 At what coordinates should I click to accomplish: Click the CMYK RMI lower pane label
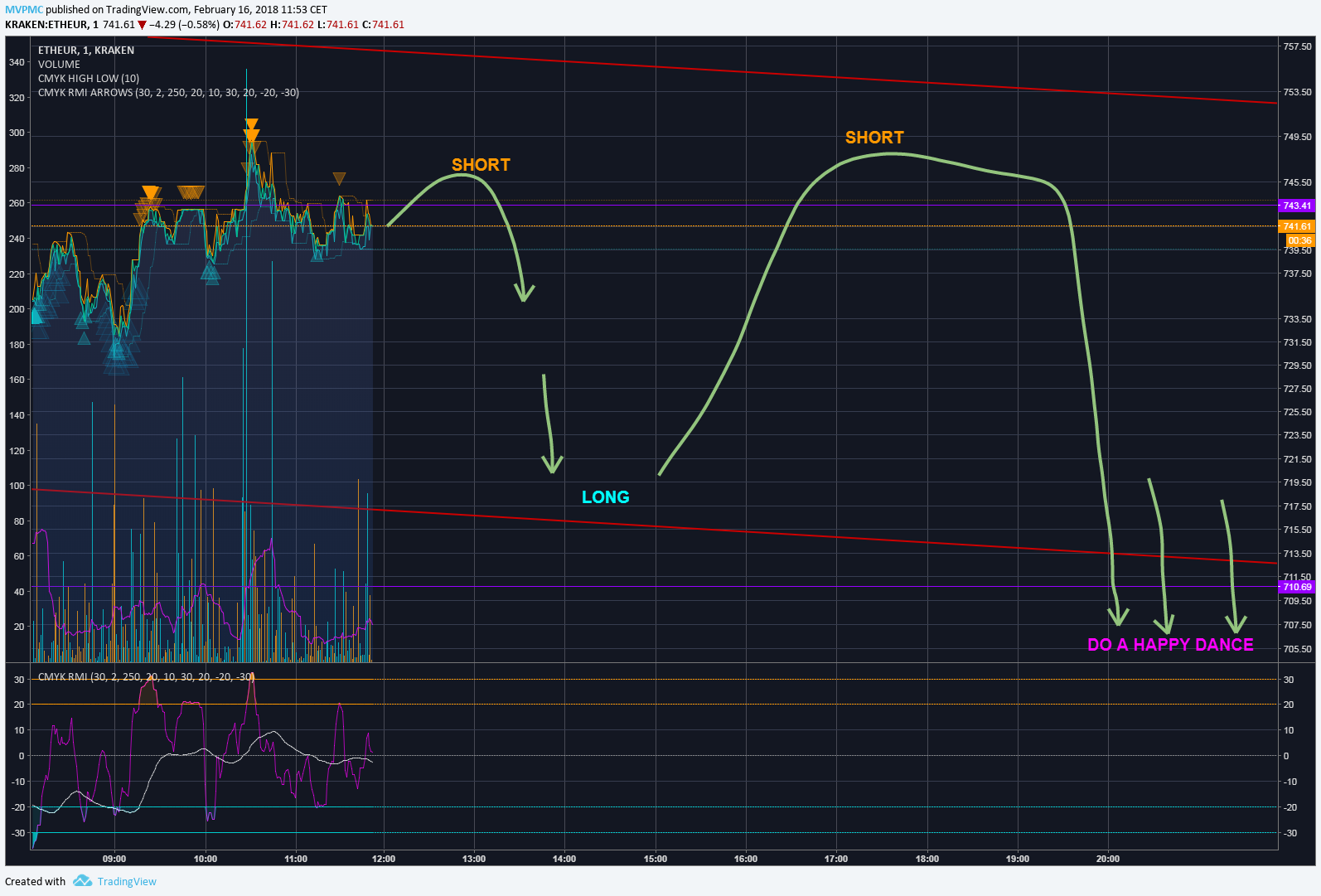click(x=146, y=676)
